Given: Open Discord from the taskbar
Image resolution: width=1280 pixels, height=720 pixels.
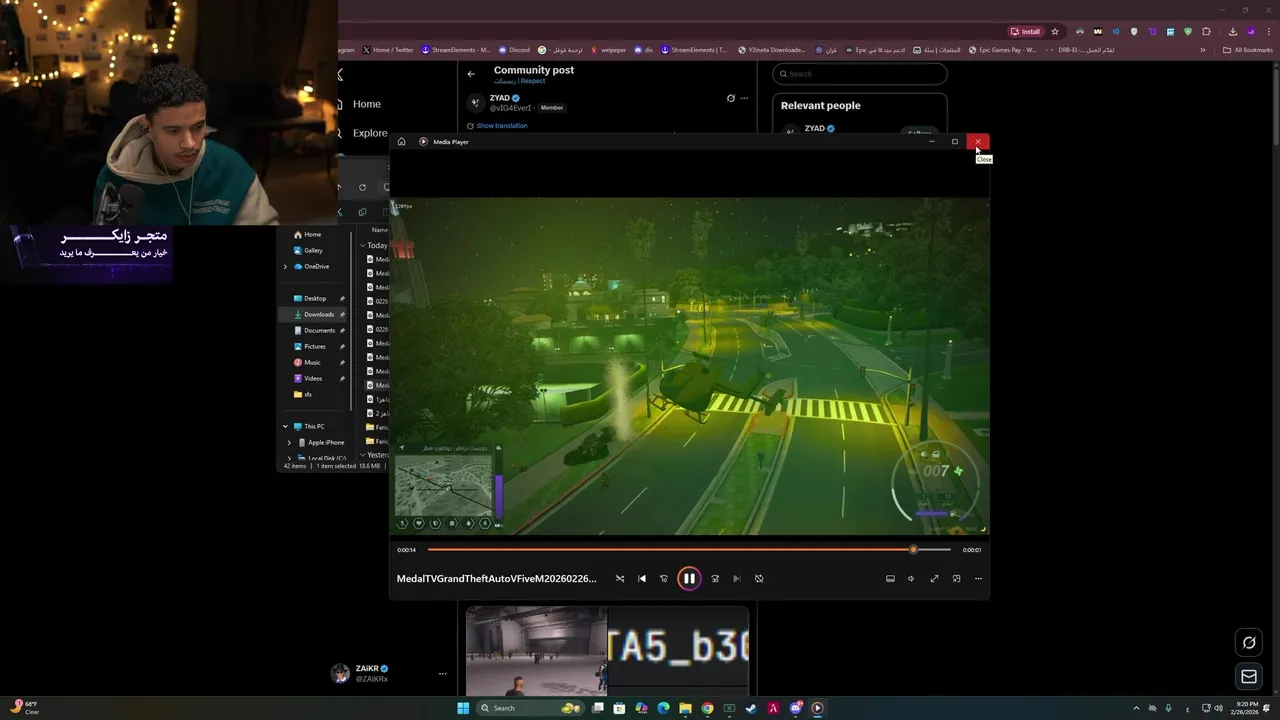Looking at the screenshot, I should click(795, 708).
